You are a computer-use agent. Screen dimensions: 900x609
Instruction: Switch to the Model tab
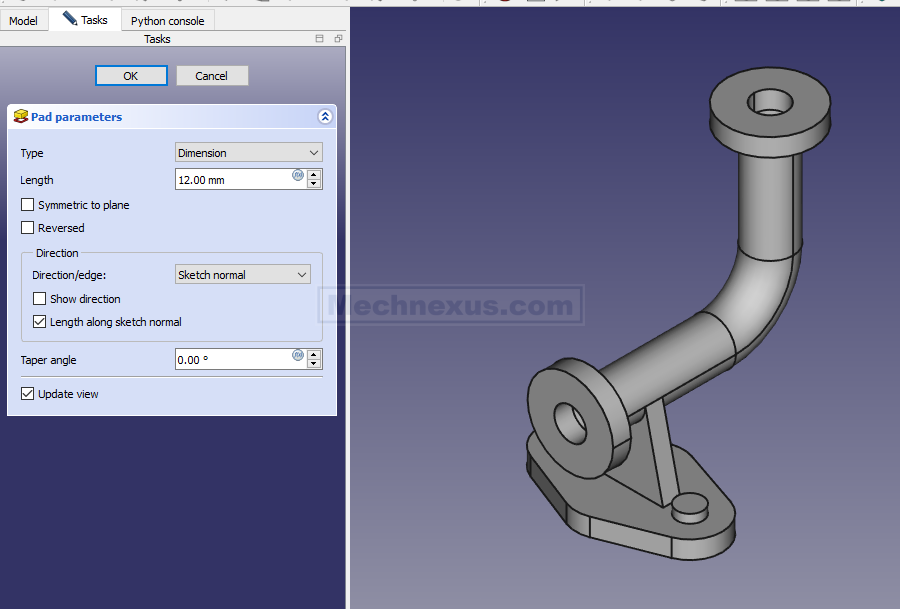[24, 21]
